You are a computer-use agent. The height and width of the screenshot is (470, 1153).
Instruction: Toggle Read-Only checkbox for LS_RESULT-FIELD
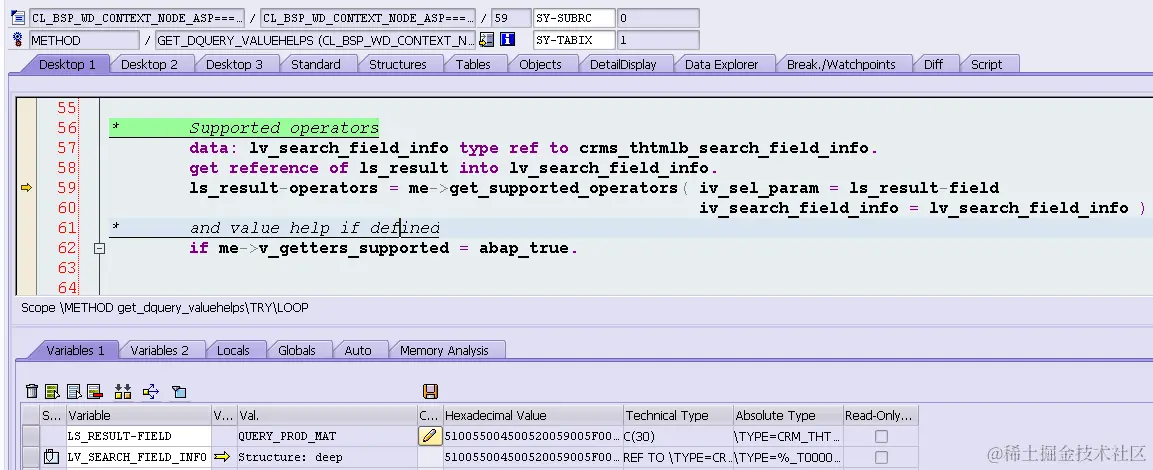tap(881, 436)
